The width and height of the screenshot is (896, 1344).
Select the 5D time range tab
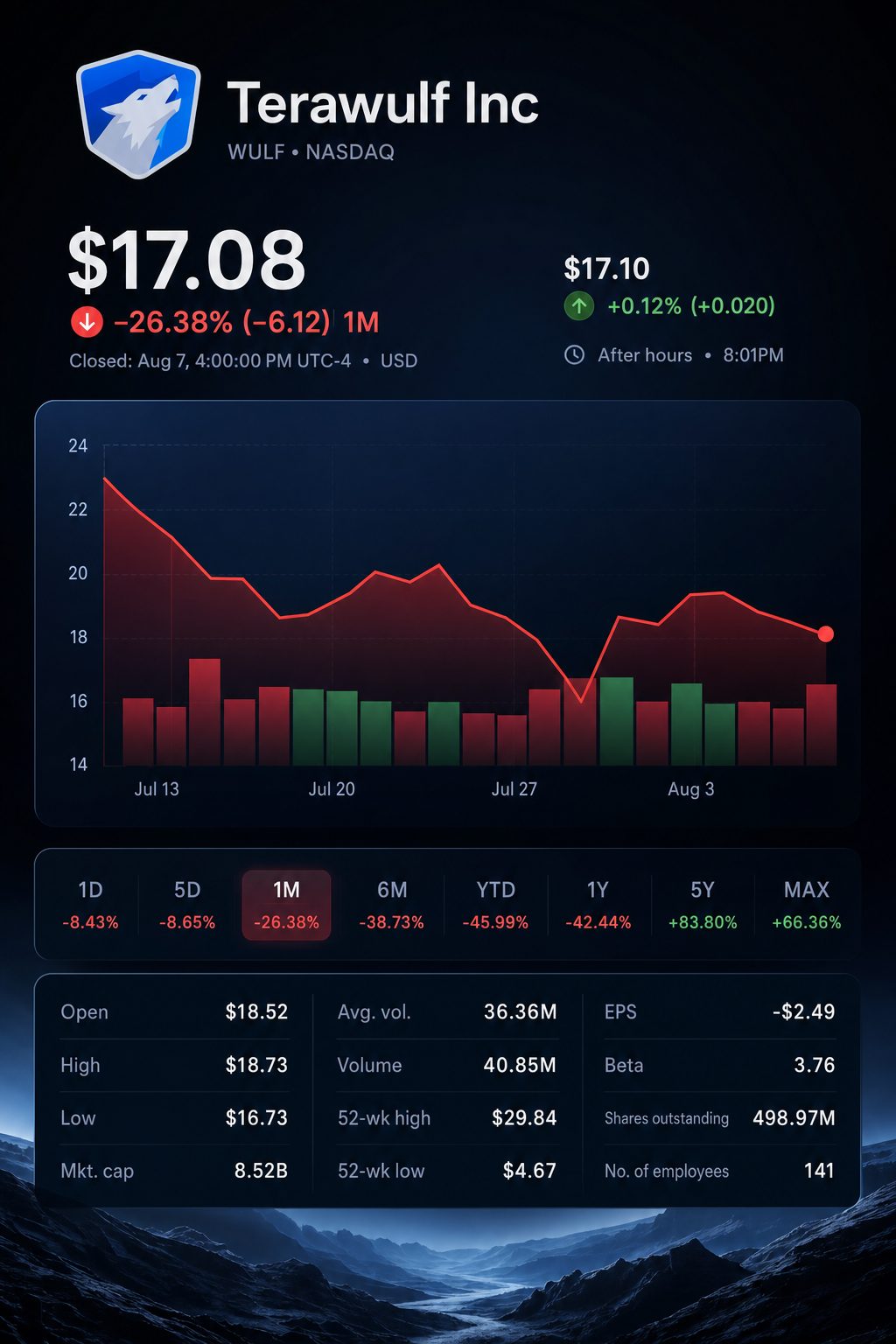[x=187, y=905]
